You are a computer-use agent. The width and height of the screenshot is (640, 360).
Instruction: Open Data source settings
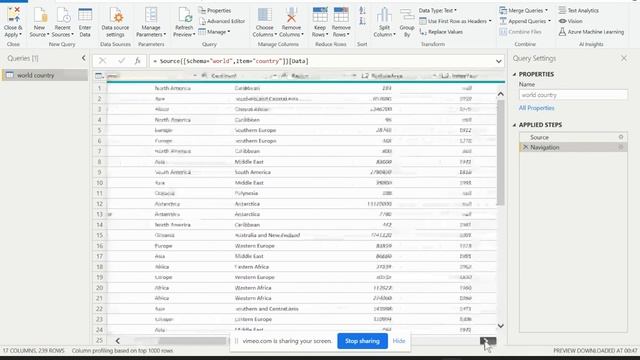coord(115,23)
